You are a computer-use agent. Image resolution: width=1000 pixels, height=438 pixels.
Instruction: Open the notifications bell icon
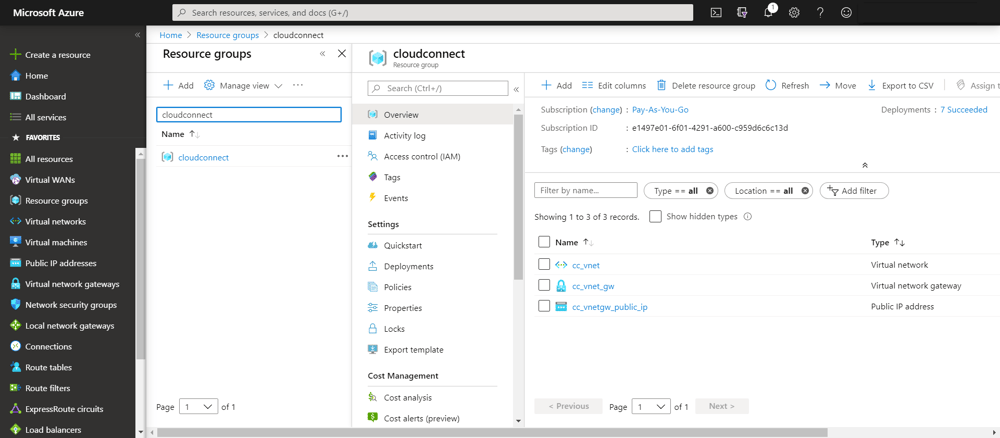(x=769, y=13)
